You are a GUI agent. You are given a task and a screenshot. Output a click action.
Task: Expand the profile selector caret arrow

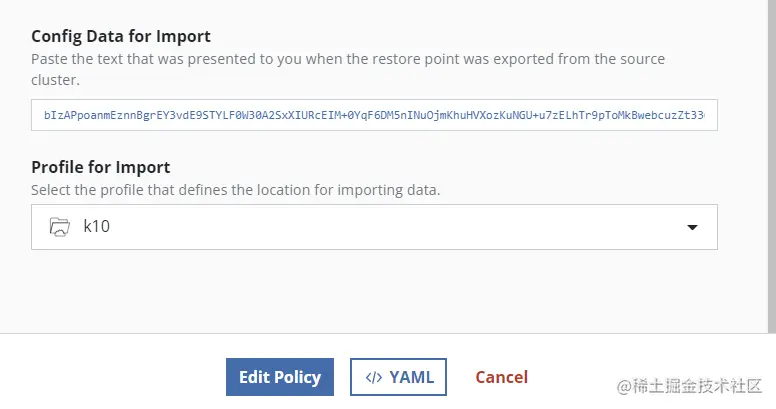[x=692, y=228]
